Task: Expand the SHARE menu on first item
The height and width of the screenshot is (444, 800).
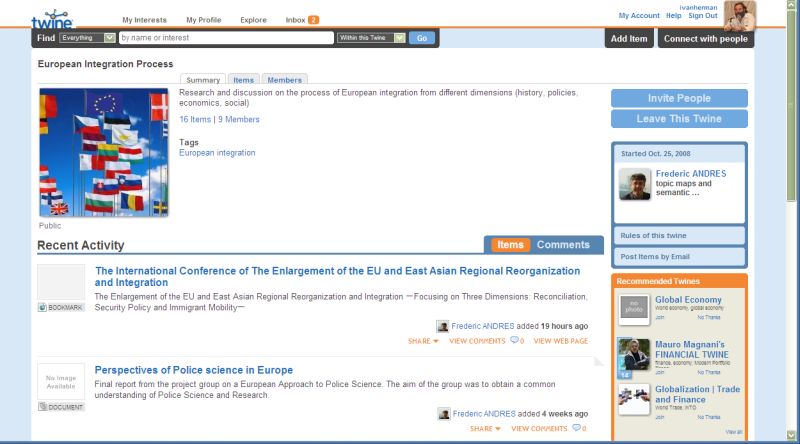Action: (423, 341)
